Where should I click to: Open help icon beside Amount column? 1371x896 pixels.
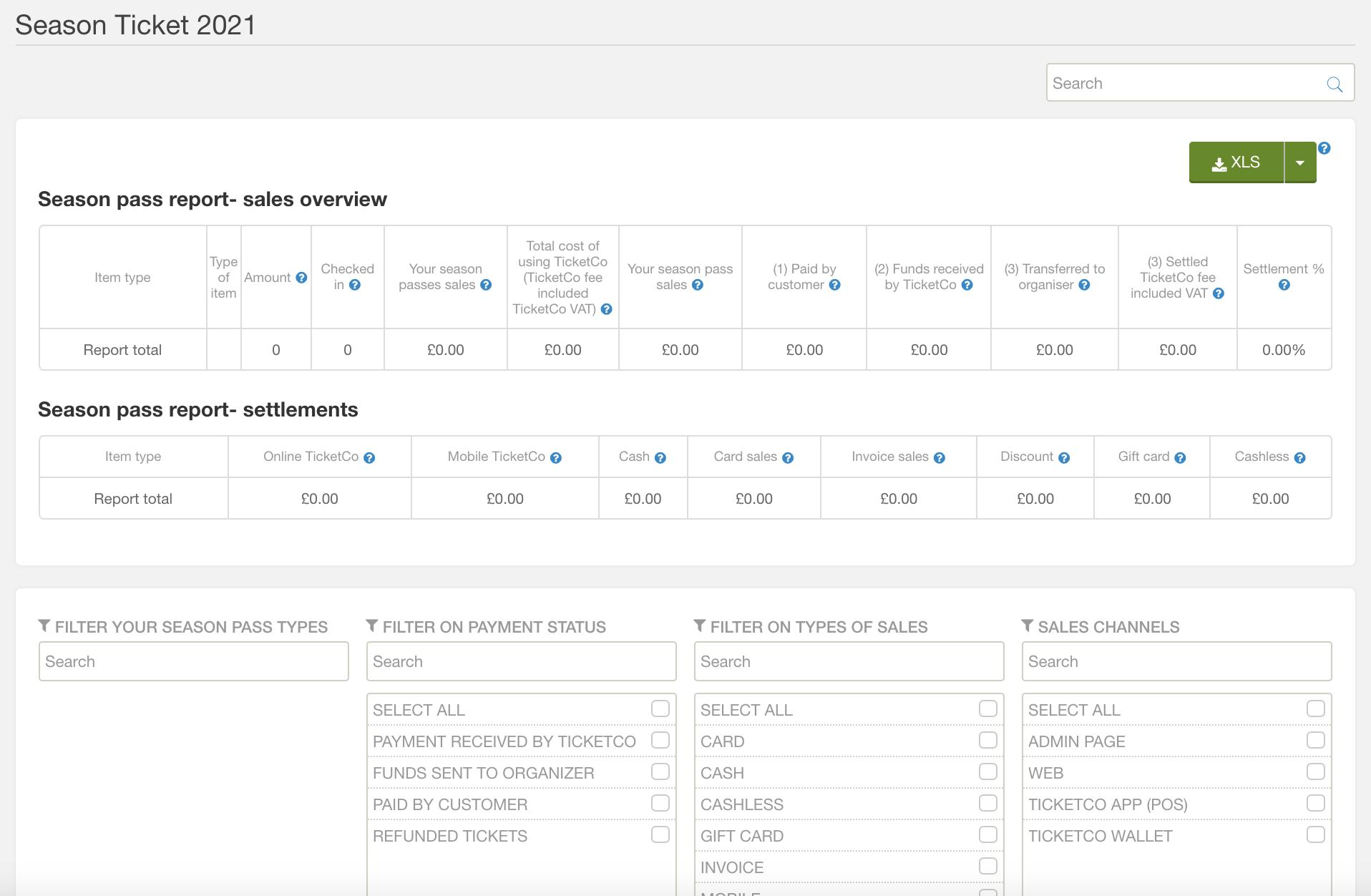(301, 278)
